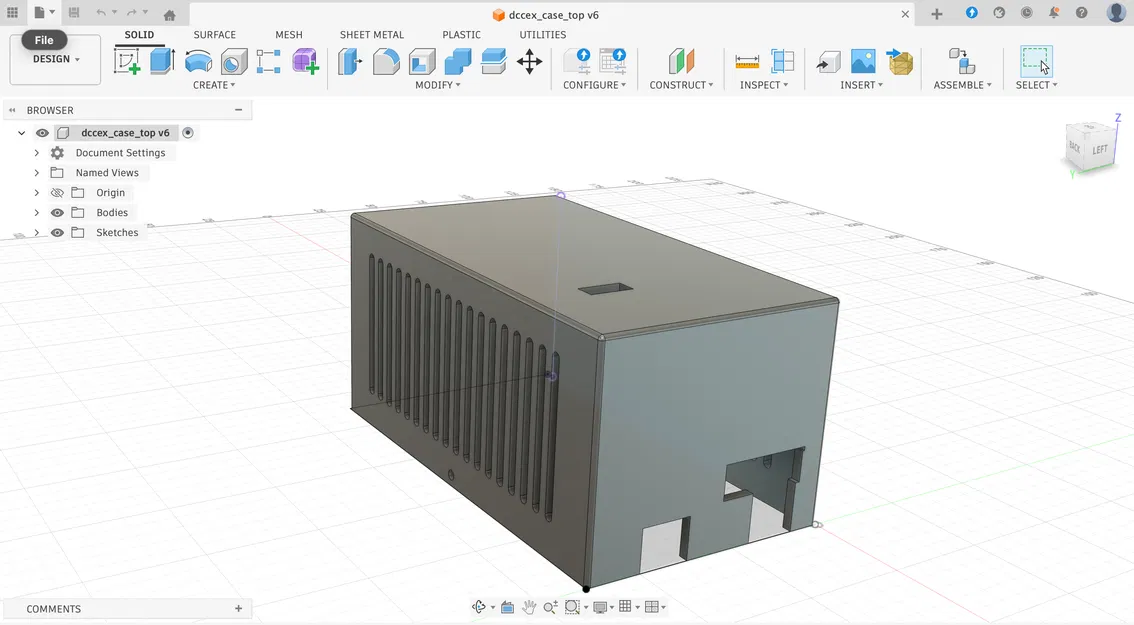
Task: Open the SURFACE ribbon tab
Action: [x=214, y=34]
